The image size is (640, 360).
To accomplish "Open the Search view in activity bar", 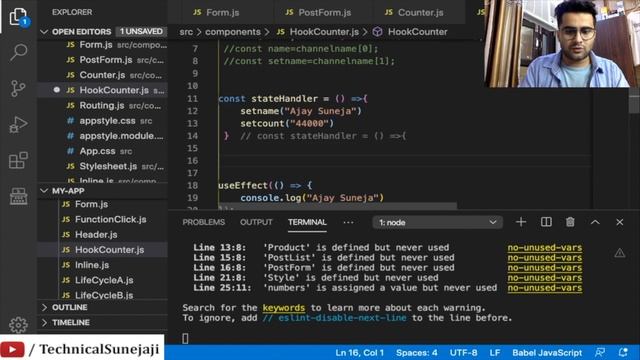I will point(18,52).
